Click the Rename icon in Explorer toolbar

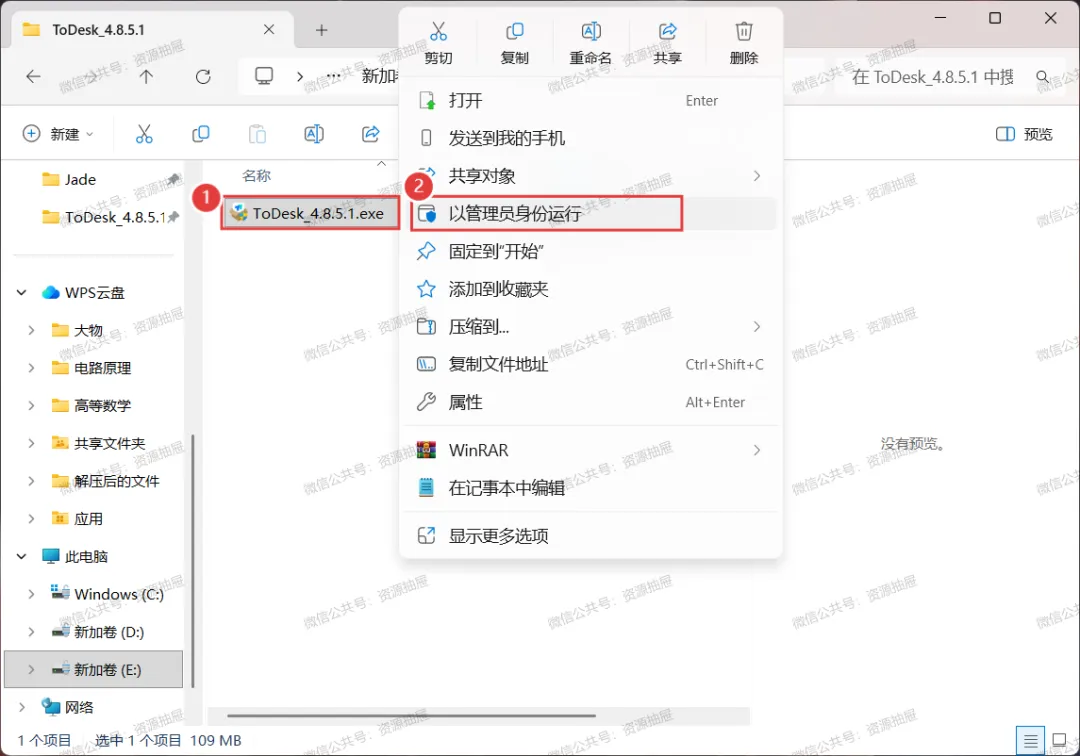point(314,134)
